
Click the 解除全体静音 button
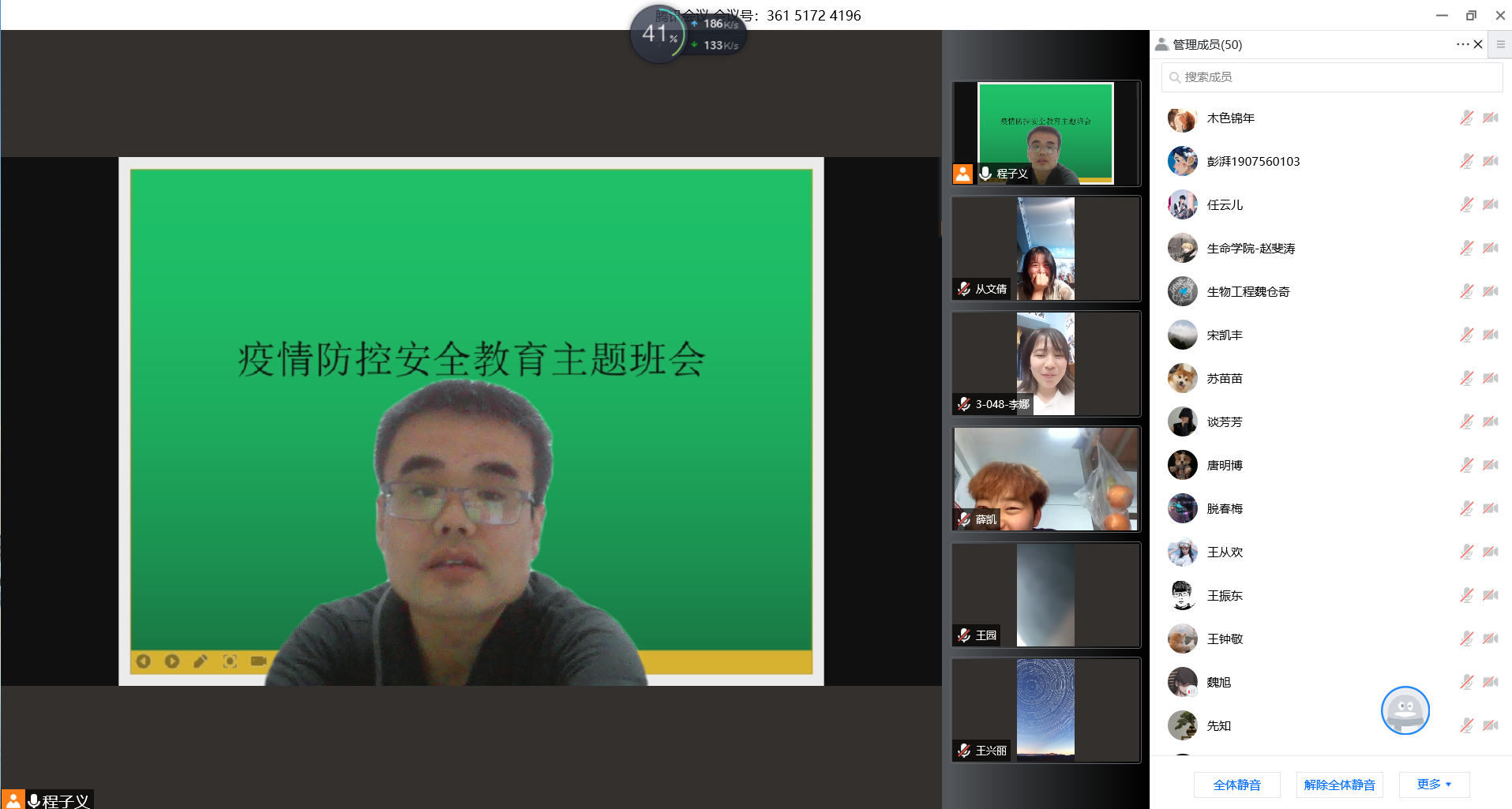(x=1339, y=785)
